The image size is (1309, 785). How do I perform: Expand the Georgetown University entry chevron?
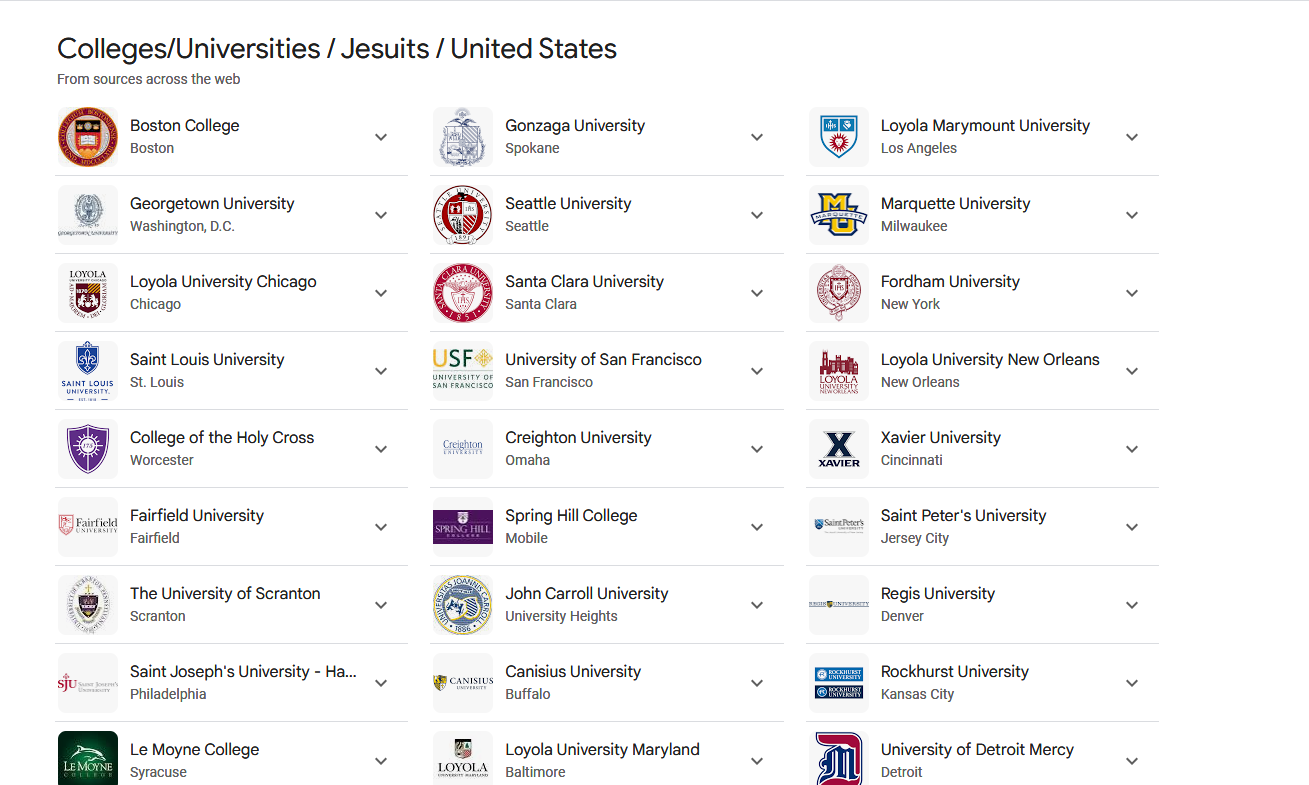pyautogui.click(x=381, y=215)
